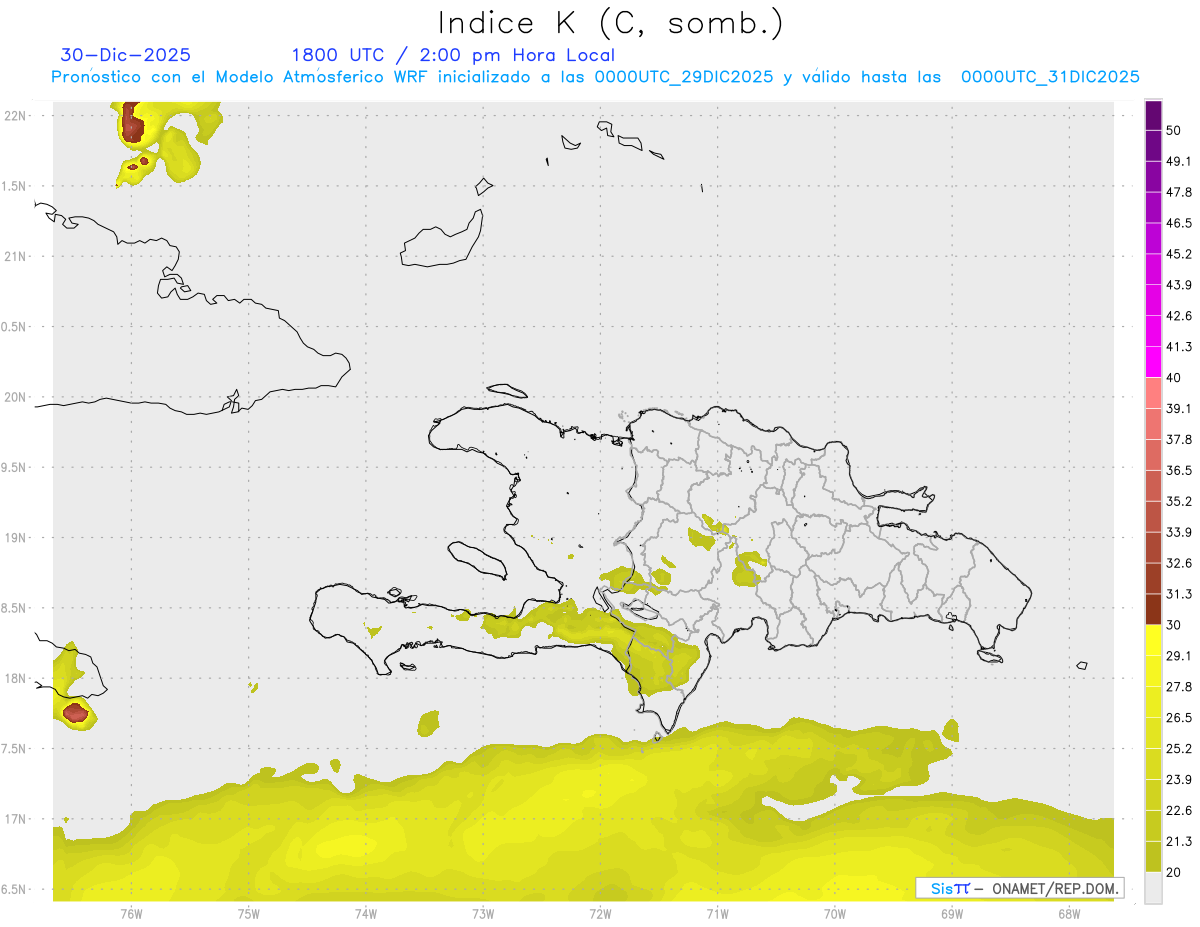Select the legend value "42.6"
Image resolution: width=1200 pixels, height=927 pixels.
tap(1179, 316)
